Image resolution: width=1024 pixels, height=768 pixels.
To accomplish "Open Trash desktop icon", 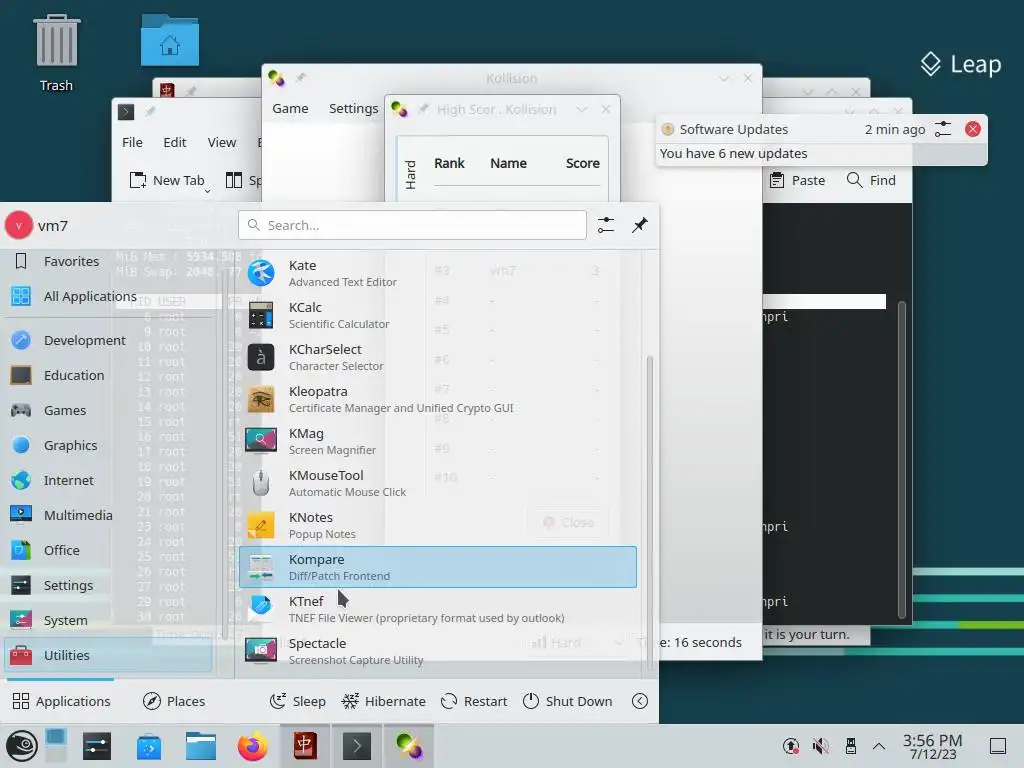I will point(56,54).
